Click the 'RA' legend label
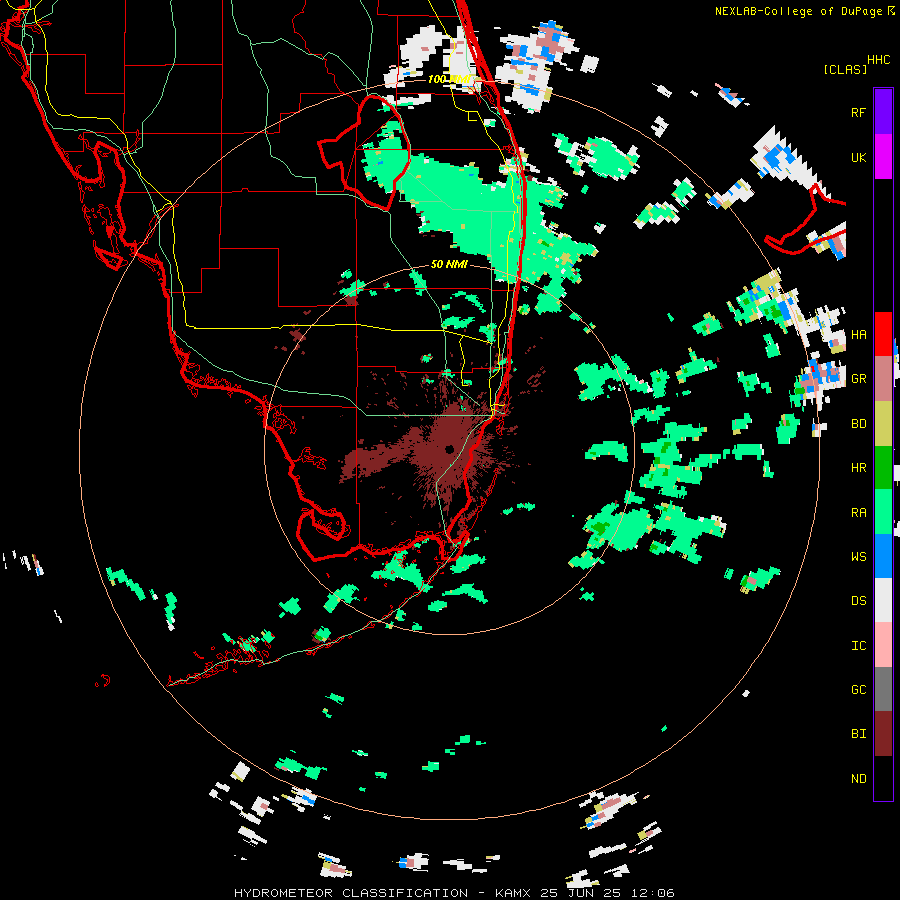Viewport: 900px width, 900px height. (858, 513)
